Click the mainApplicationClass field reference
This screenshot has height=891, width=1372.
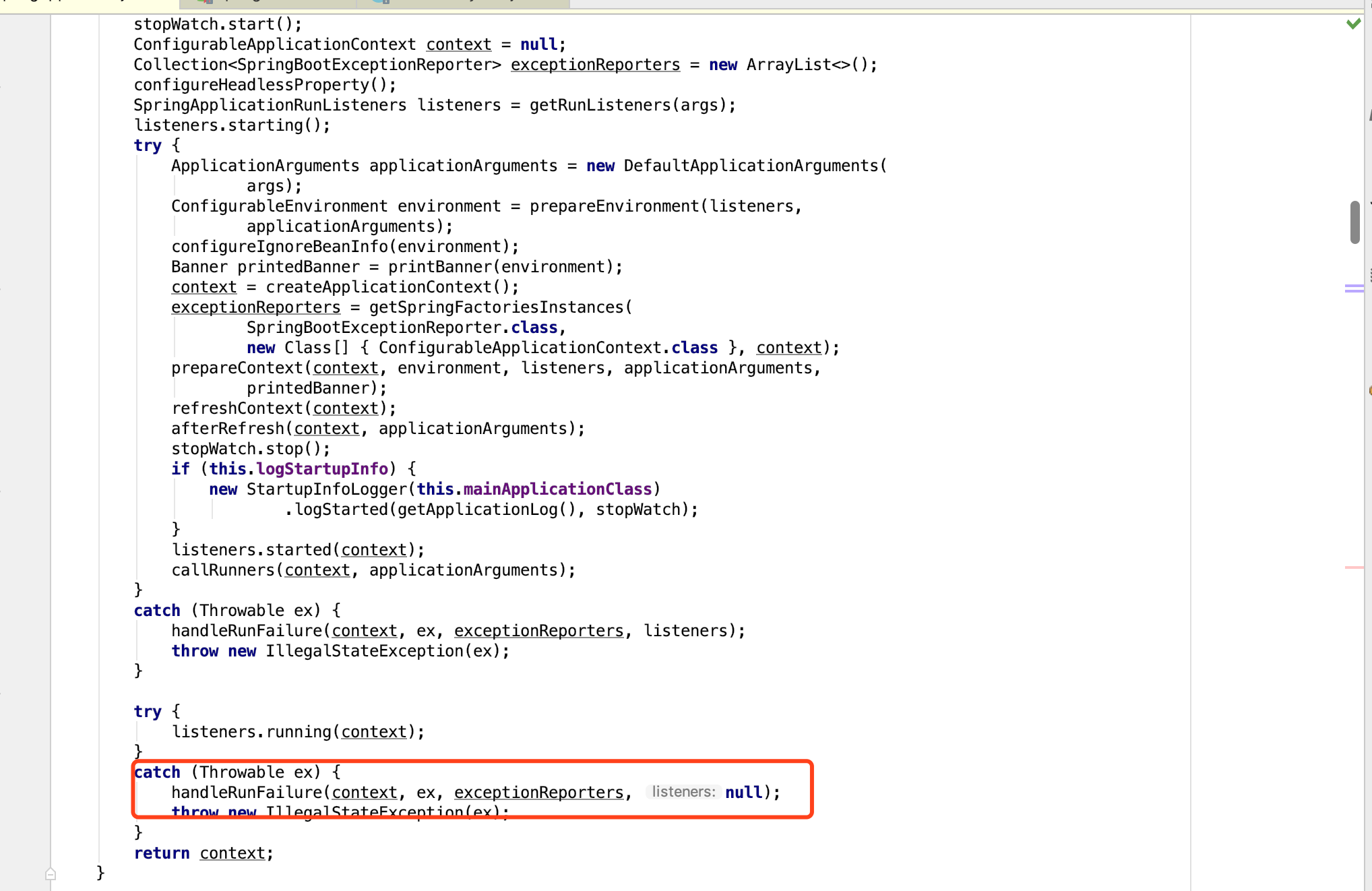(557, 489)
